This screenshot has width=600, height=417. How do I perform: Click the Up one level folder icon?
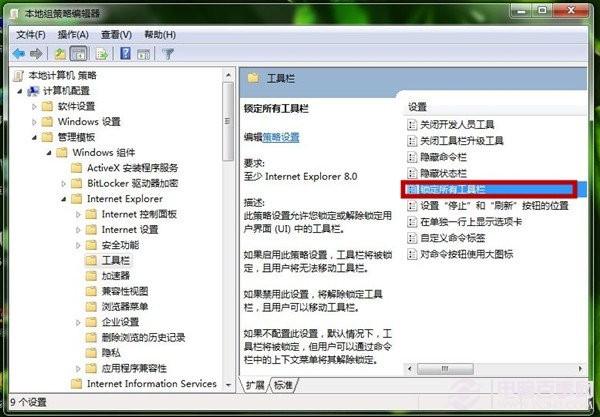tap(60, 54)
